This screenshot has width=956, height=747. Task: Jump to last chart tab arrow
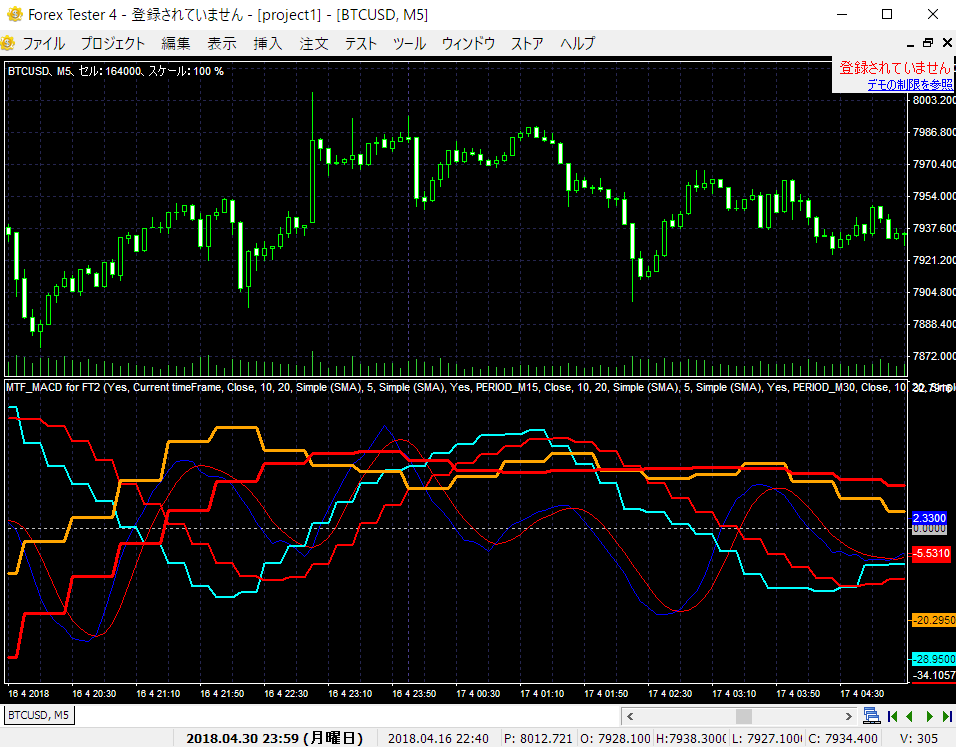pyautogui.click(x=947, y=716)
